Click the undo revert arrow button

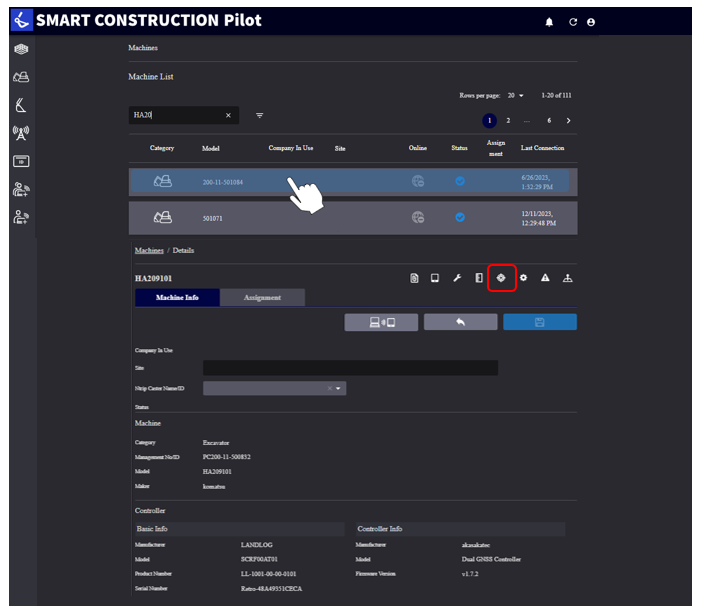pyautogui.click(x=460, y=322)
